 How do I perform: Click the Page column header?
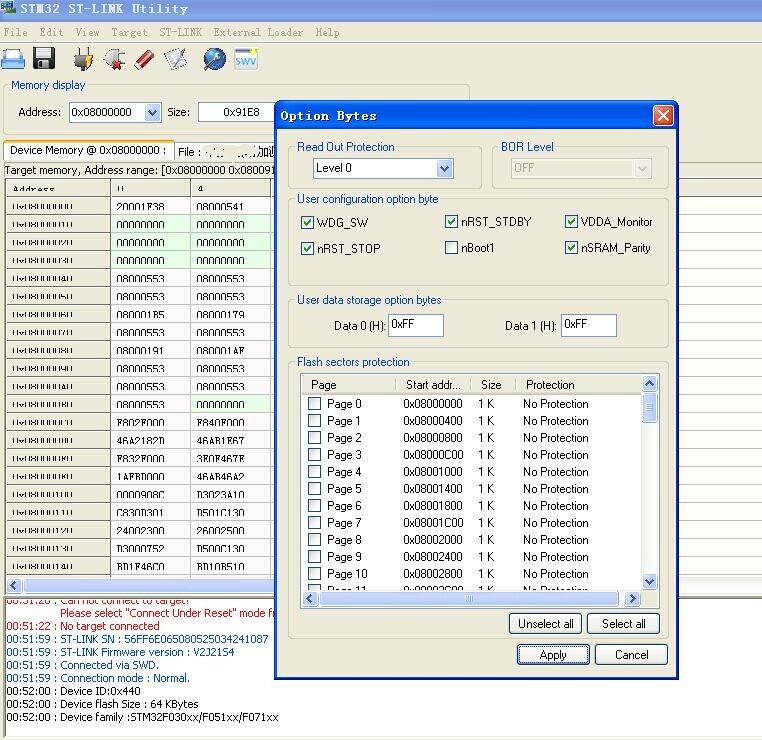(348, 385)
